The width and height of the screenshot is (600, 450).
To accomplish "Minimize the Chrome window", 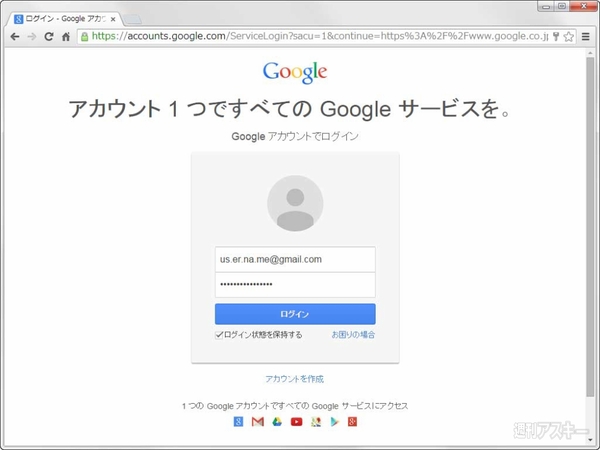I will (546, 6).
